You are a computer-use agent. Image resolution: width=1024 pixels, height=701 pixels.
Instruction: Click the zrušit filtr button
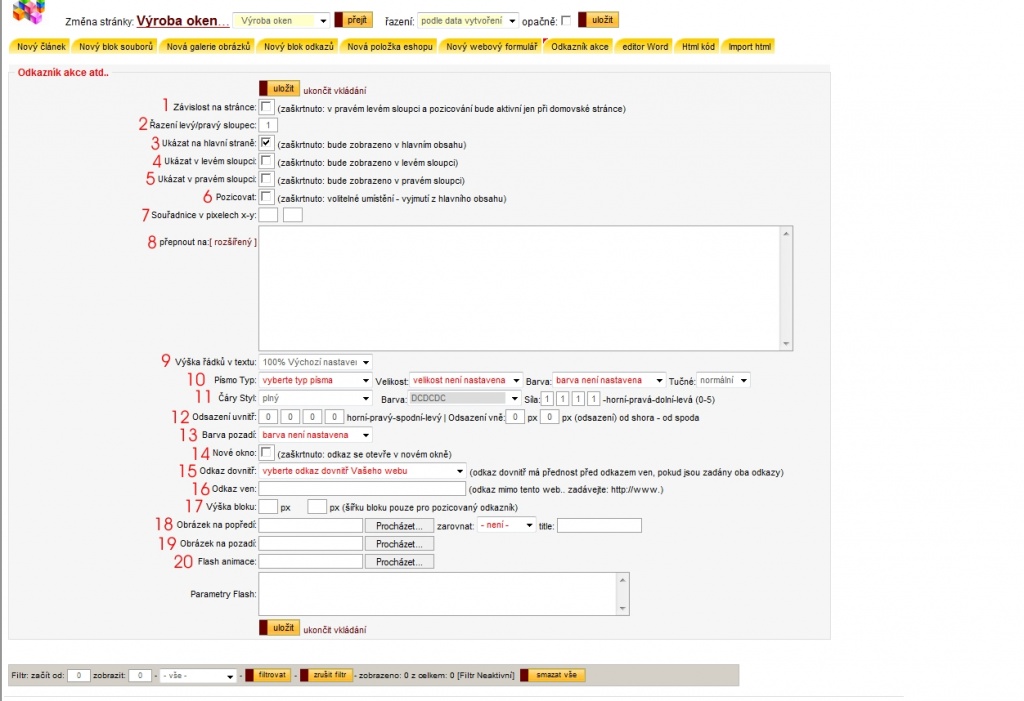coord(326,675)
